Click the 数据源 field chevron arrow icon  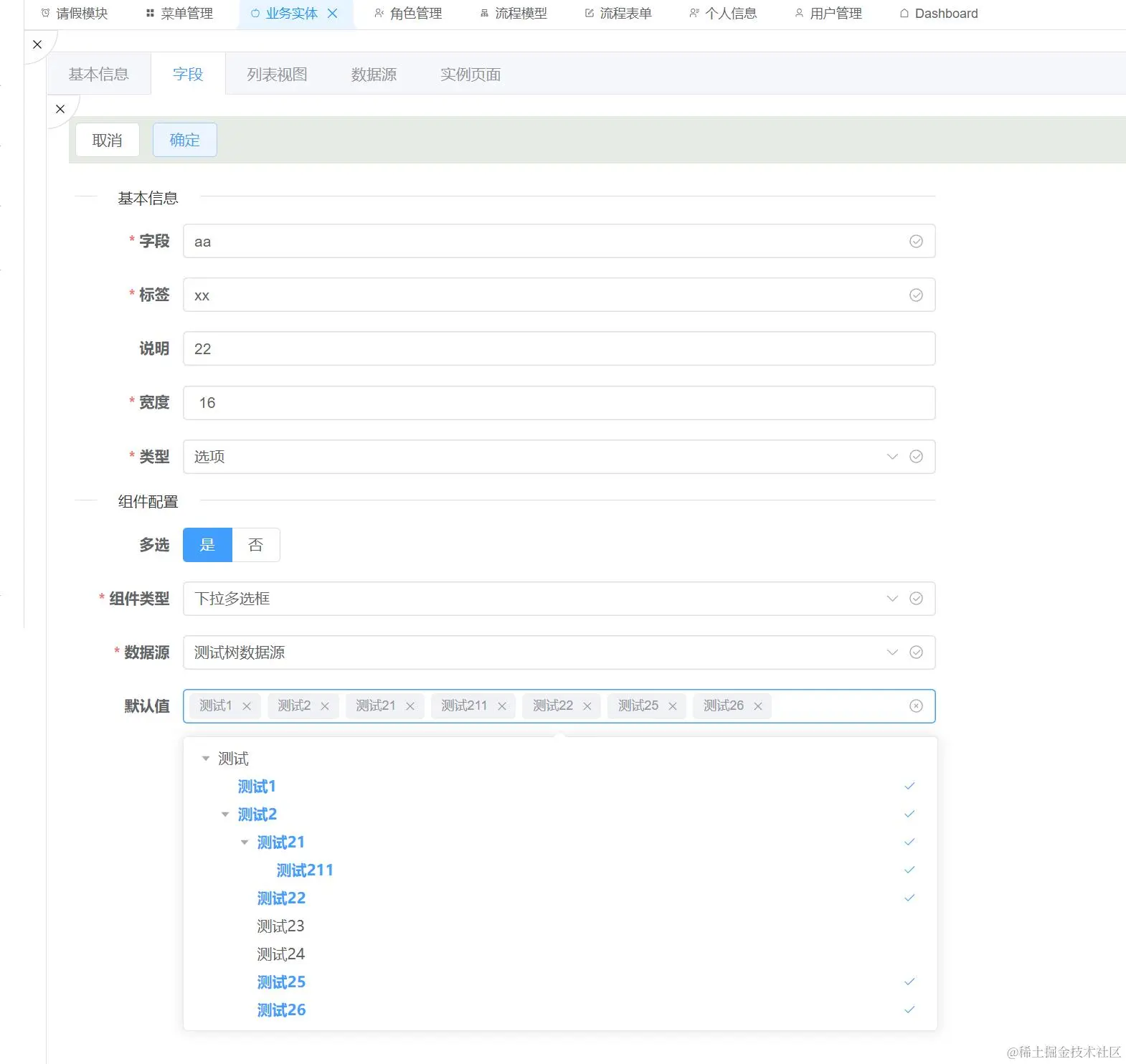coord(892,652)
